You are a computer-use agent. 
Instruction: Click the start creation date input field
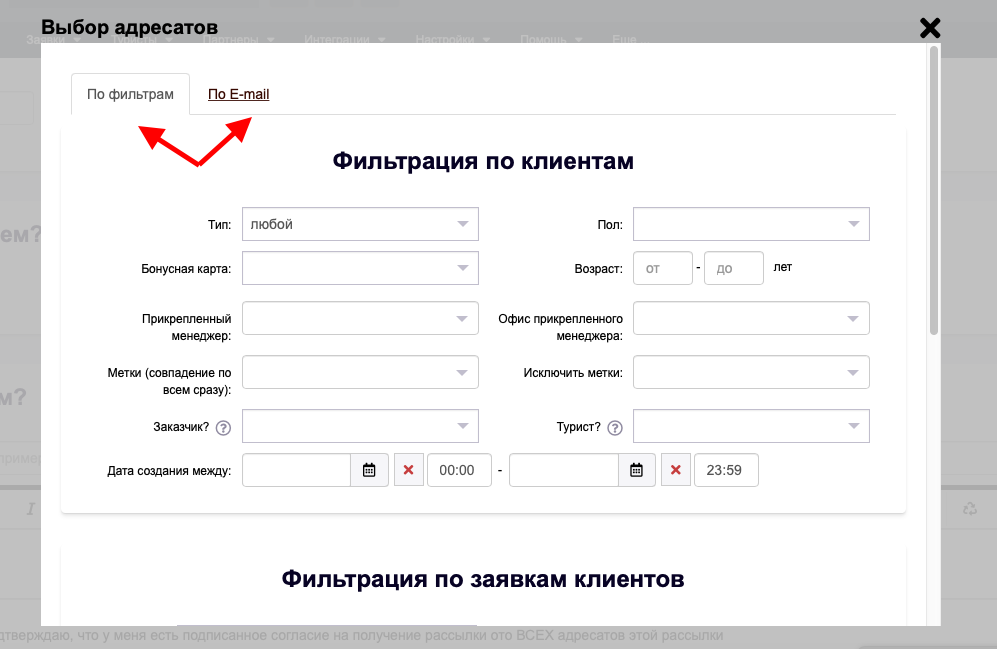(x=296, y=470)
